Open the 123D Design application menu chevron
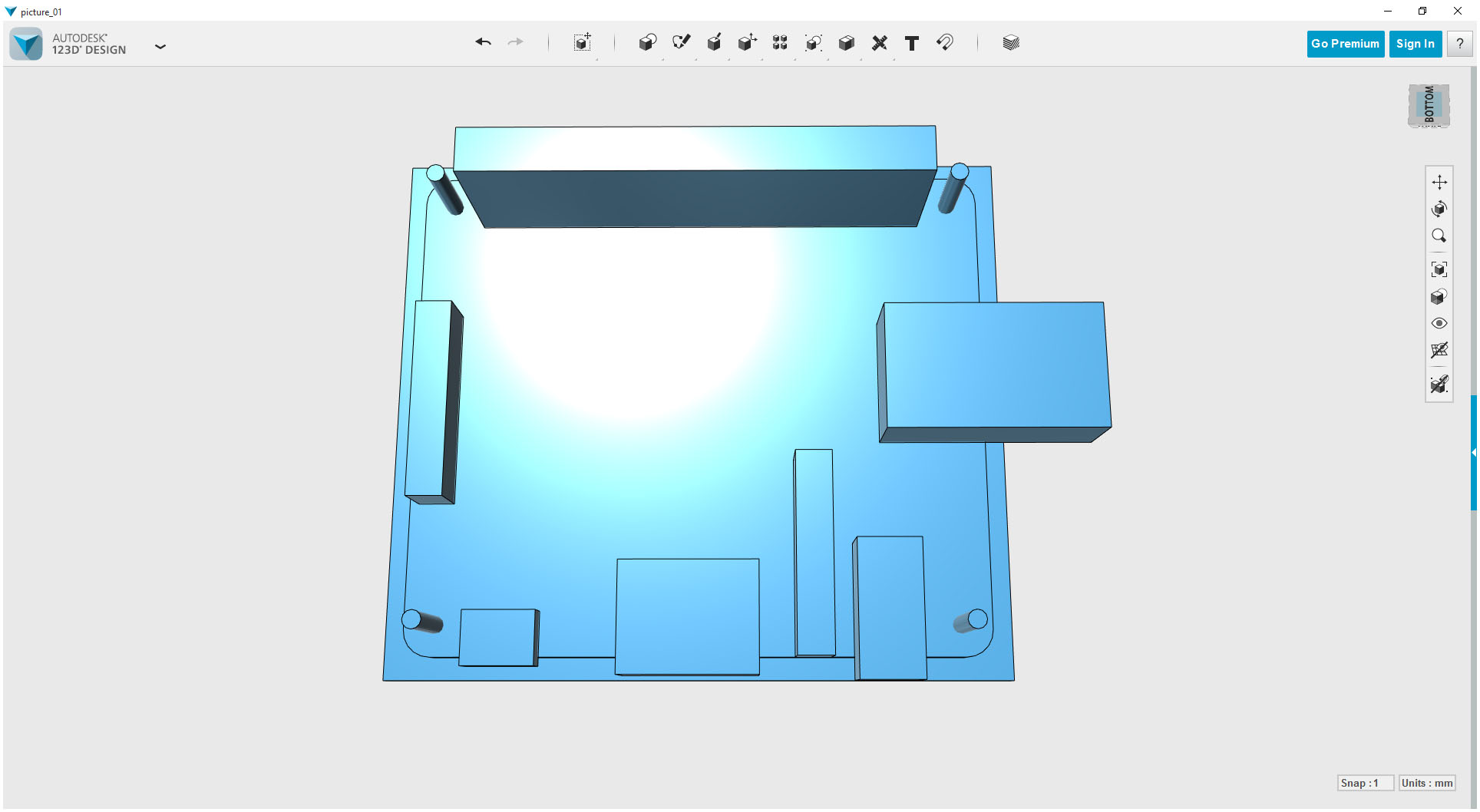This screenshot has width=1480, height=812. [160, 47]
